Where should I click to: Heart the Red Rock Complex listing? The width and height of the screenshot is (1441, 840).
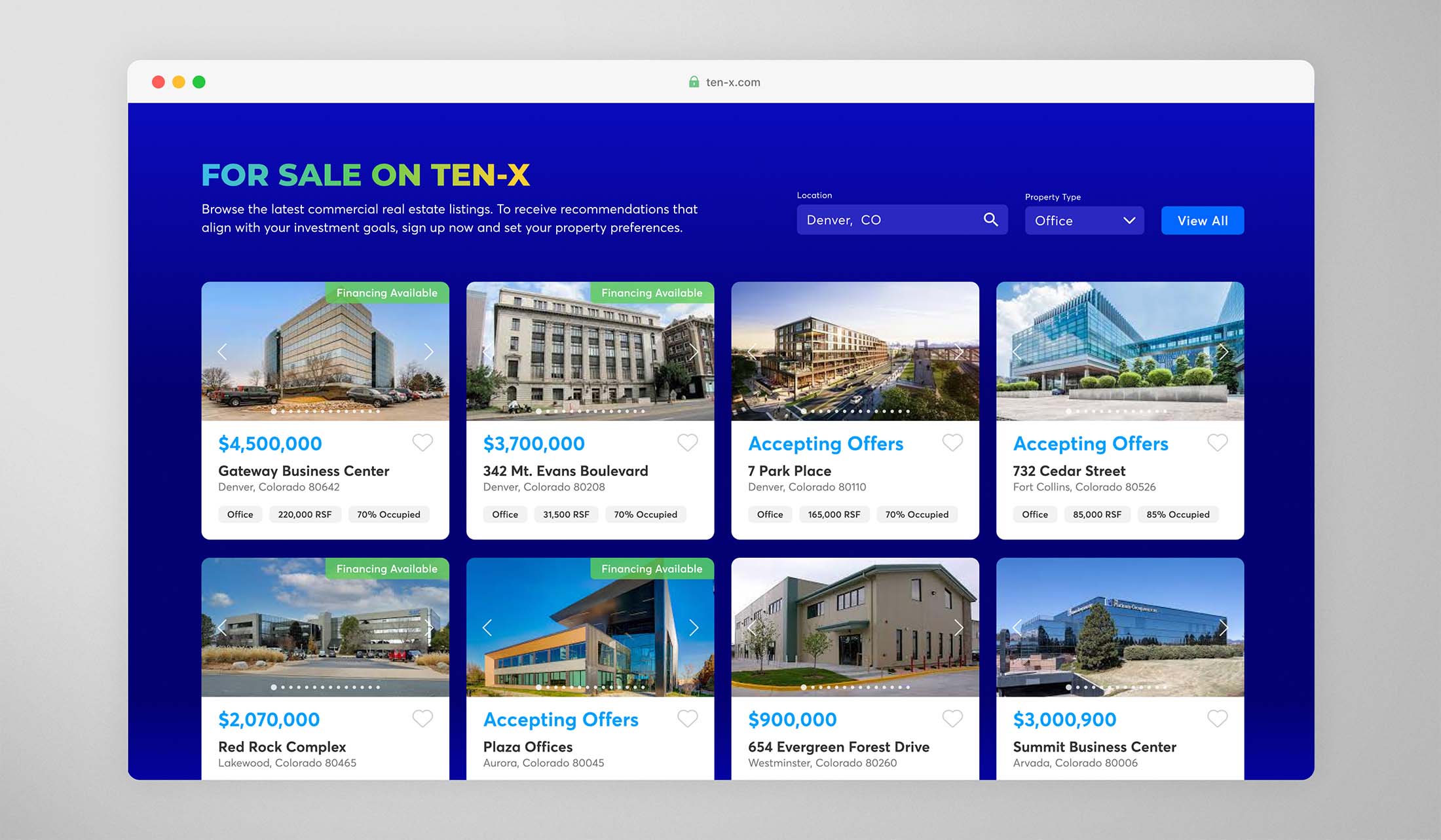(x=422, y=718)
